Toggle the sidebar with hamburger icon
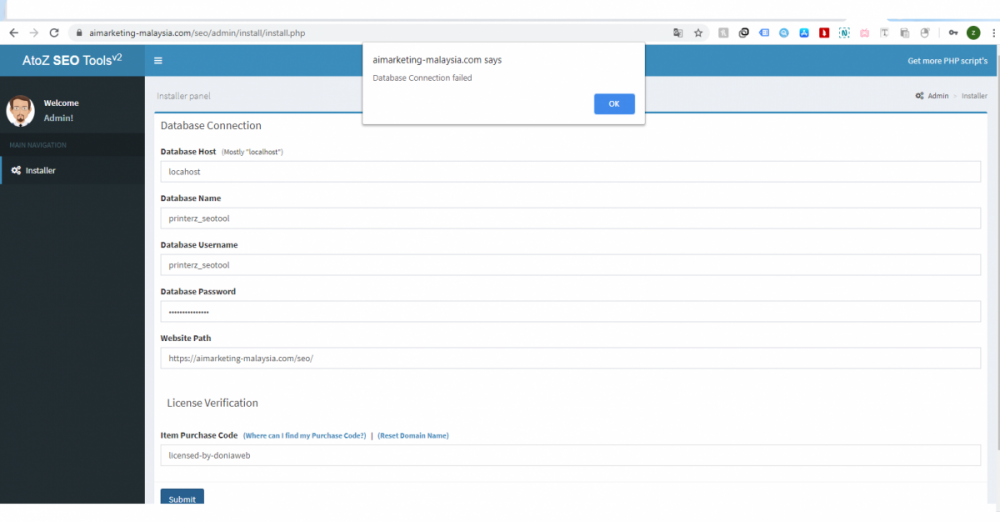This screenshot has height=522, width=1000. coord(158,61)
